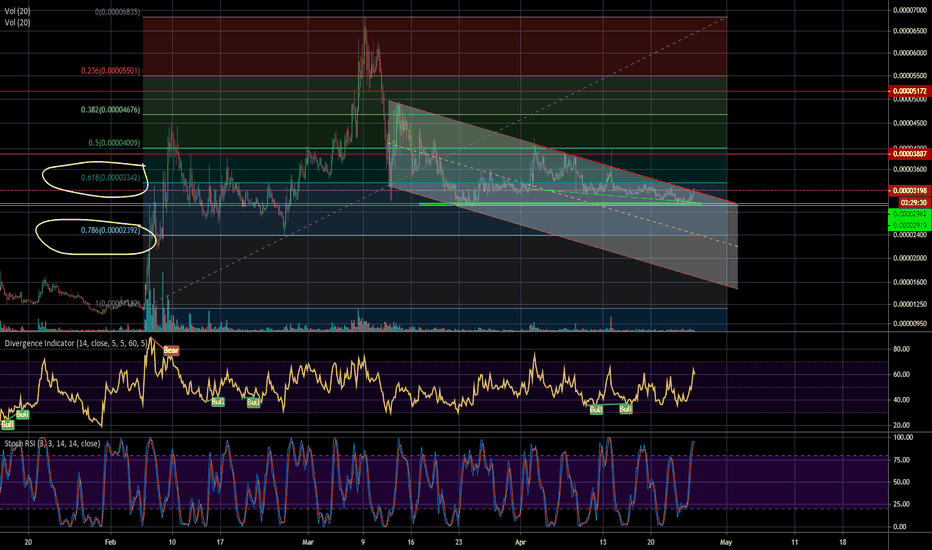Click the Stoch RSI scale's 0.00 value
932x550 pixels.
(x=900, y=527)
